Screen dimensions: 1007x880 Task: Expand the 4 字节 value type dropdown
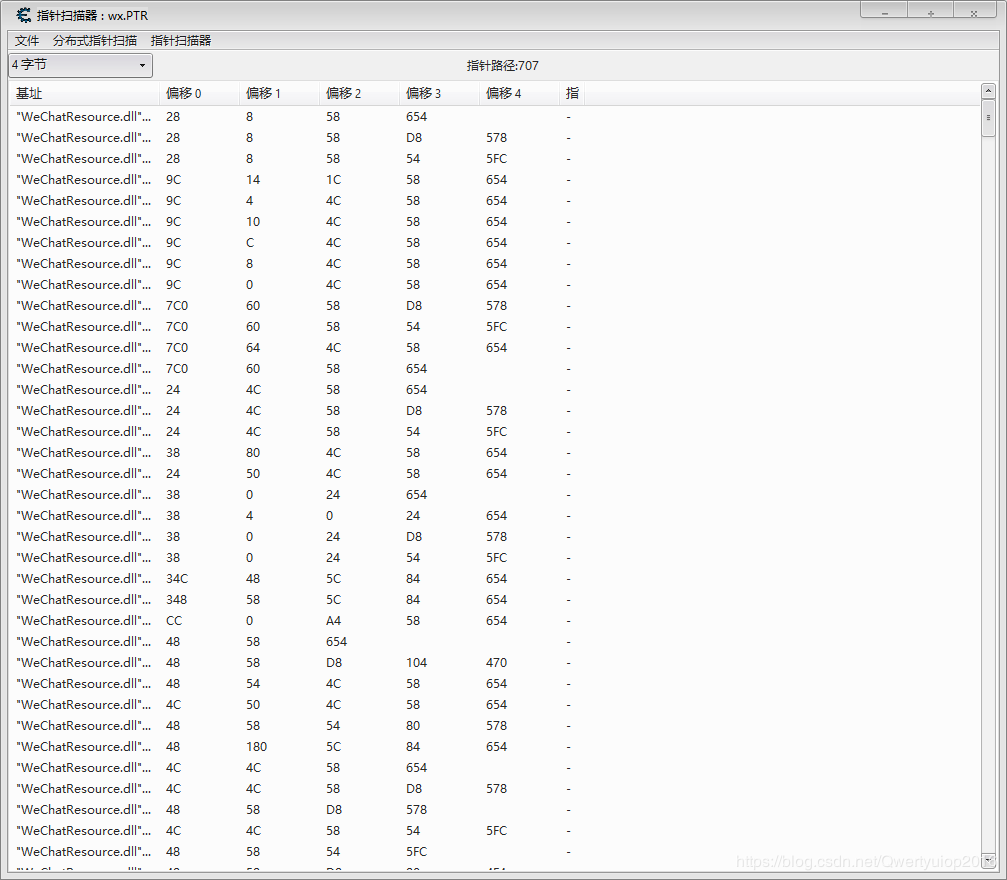coord(80,65)
